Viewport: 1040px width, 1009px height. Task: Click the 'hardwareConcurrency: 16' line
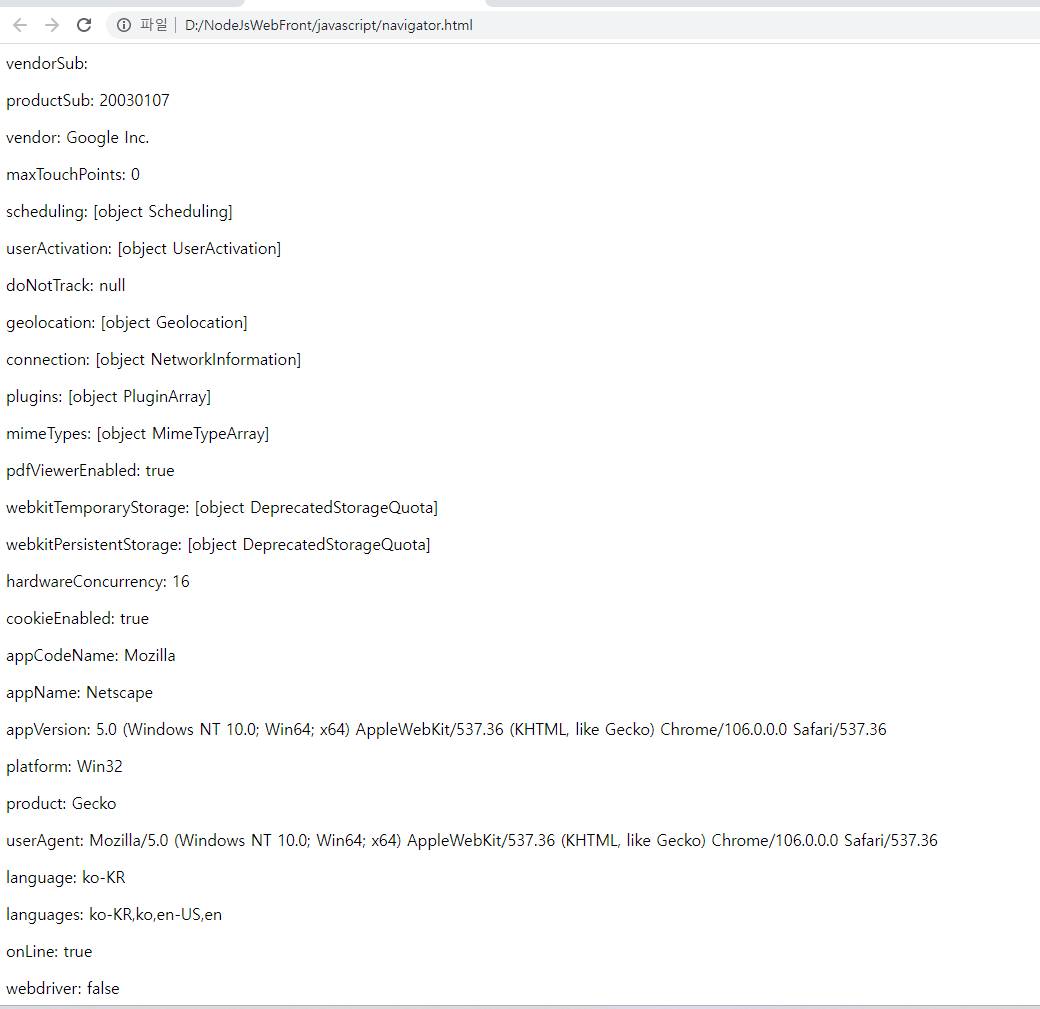coord(98,582)
